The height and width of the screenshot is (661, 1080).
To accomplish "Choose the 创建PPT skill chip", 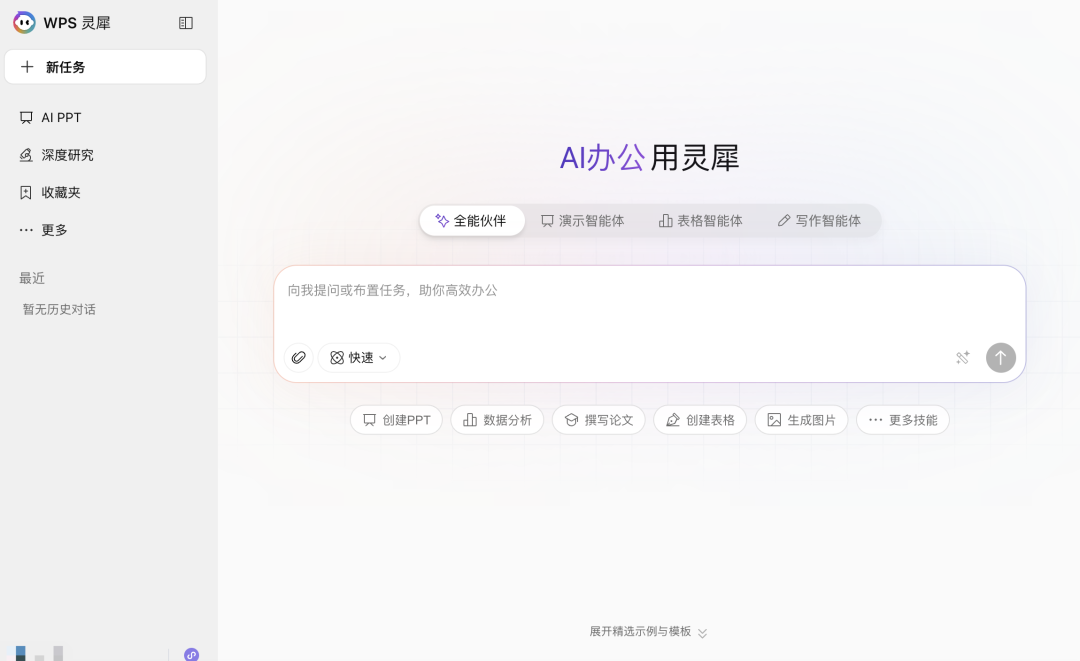I will click(397, 420).
